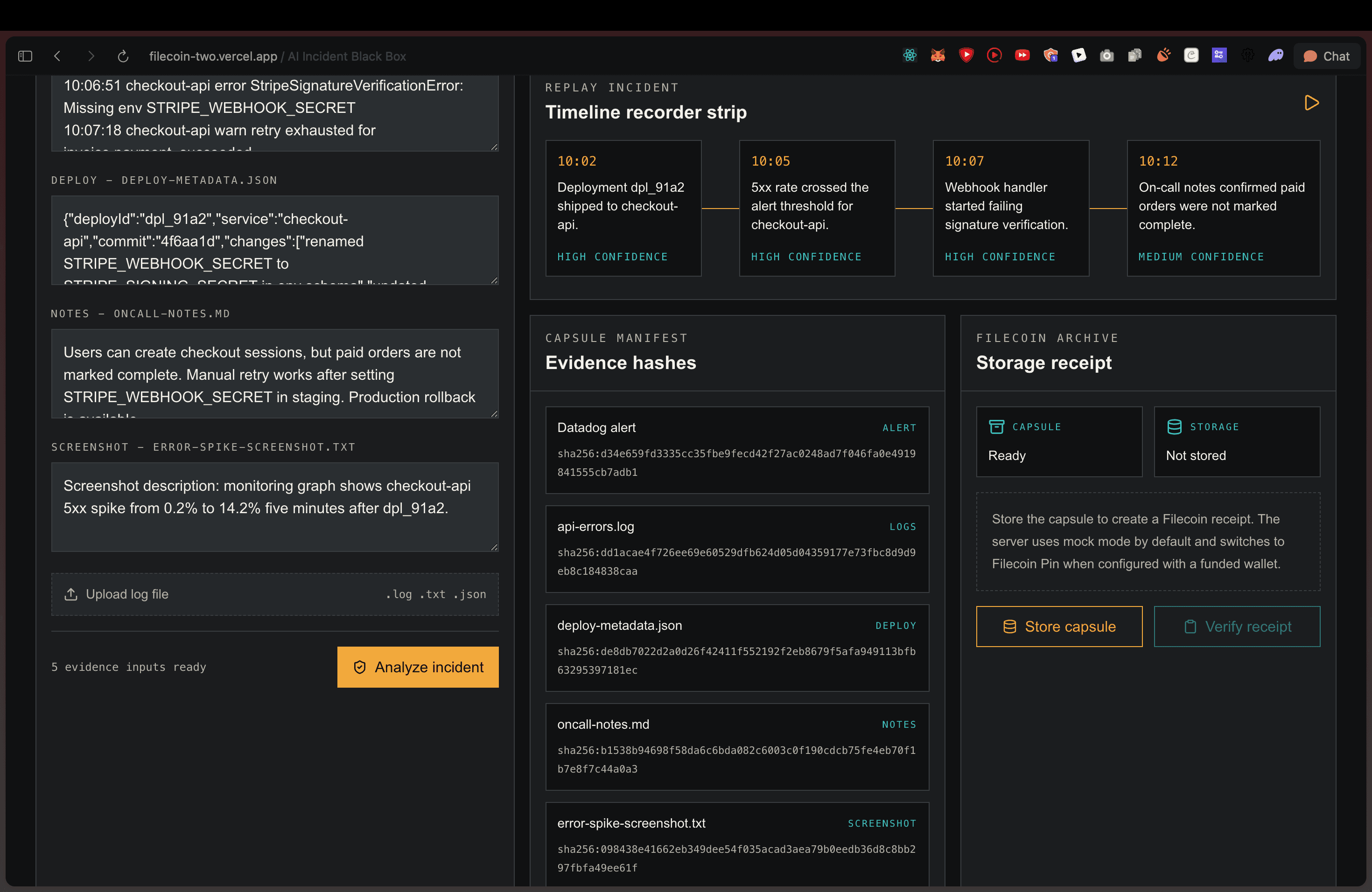Select the error-spike-screenshot.txt hash card
1372x892 pixels.
pyautogui.click(x=737, y=845)
